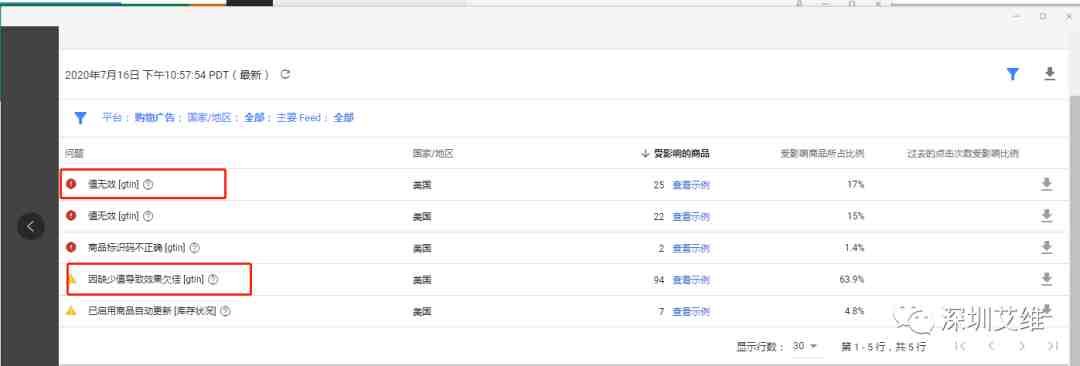Click the blue filter funnel beside 平台

pos(81,118)
